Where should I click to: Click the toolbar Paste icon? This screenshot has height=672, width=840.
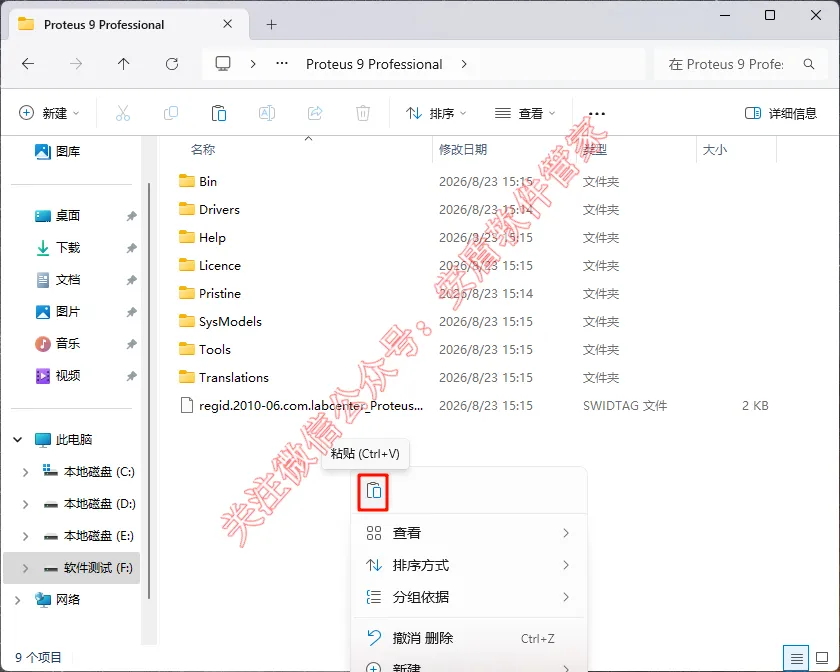coord(219,113)
